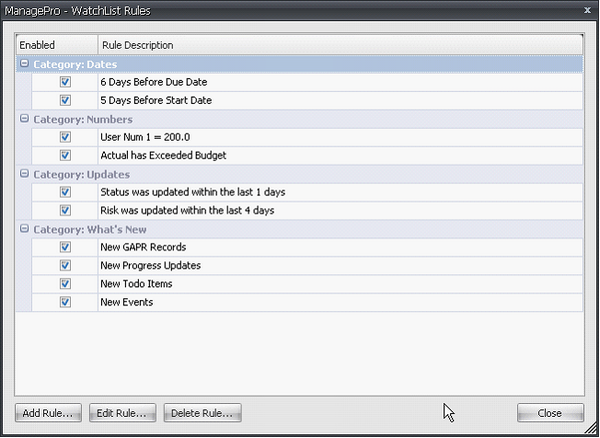600x438 pixels.
Task: Toggle the 5 Days Before Start Date checkbox
Action: click(65, 100)
